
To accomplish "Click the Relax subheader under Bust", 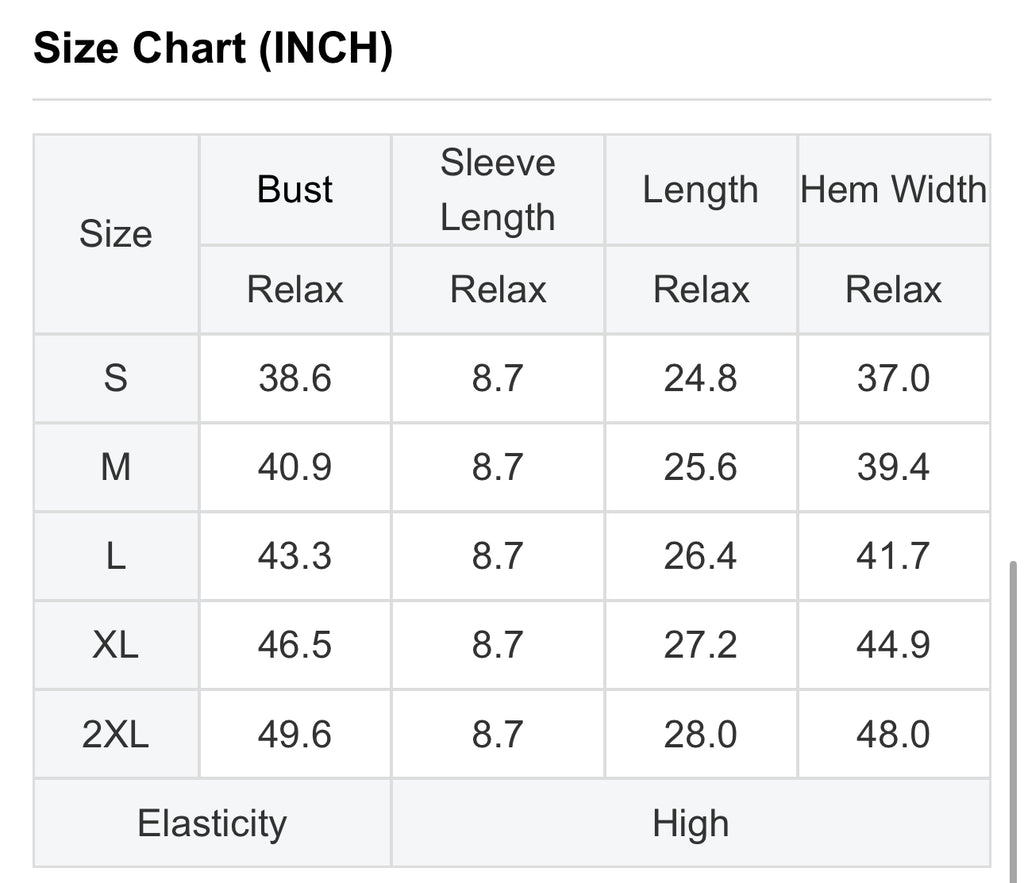I will 295,289.
